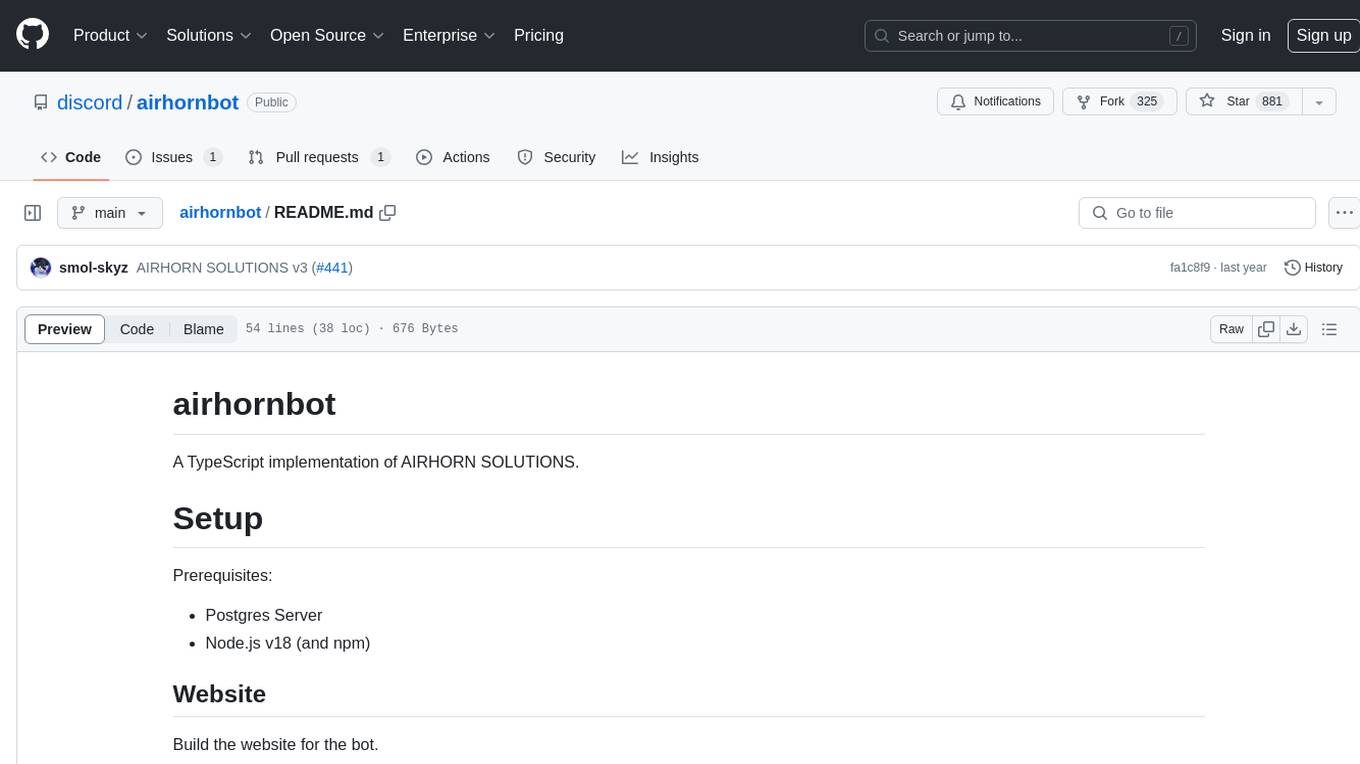Screen dimensions: 1360x764
Task: Click the Node.js v18 (and npm) list item
Action: pos(288,643)
